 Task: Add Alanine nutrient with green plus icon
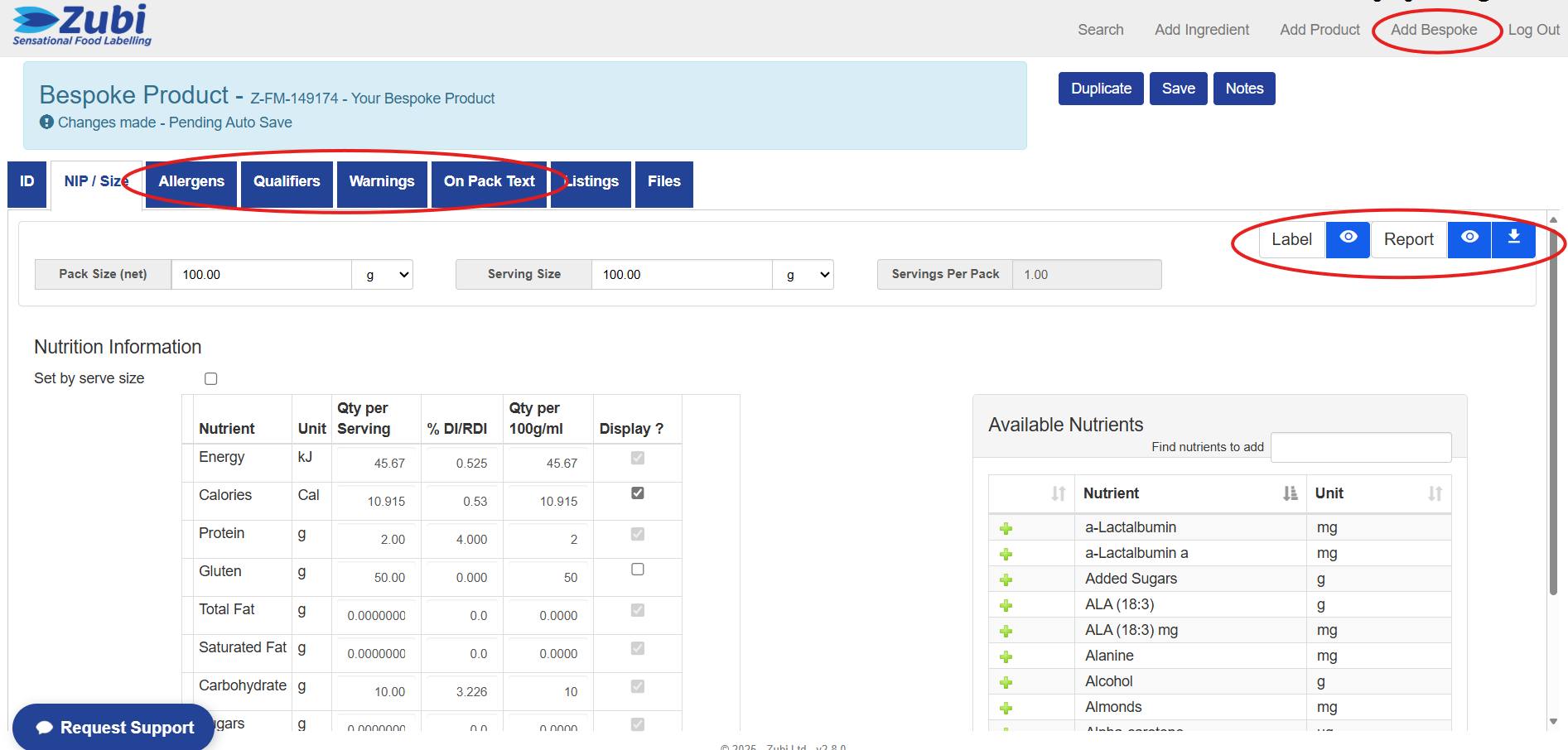(1006, 656)
